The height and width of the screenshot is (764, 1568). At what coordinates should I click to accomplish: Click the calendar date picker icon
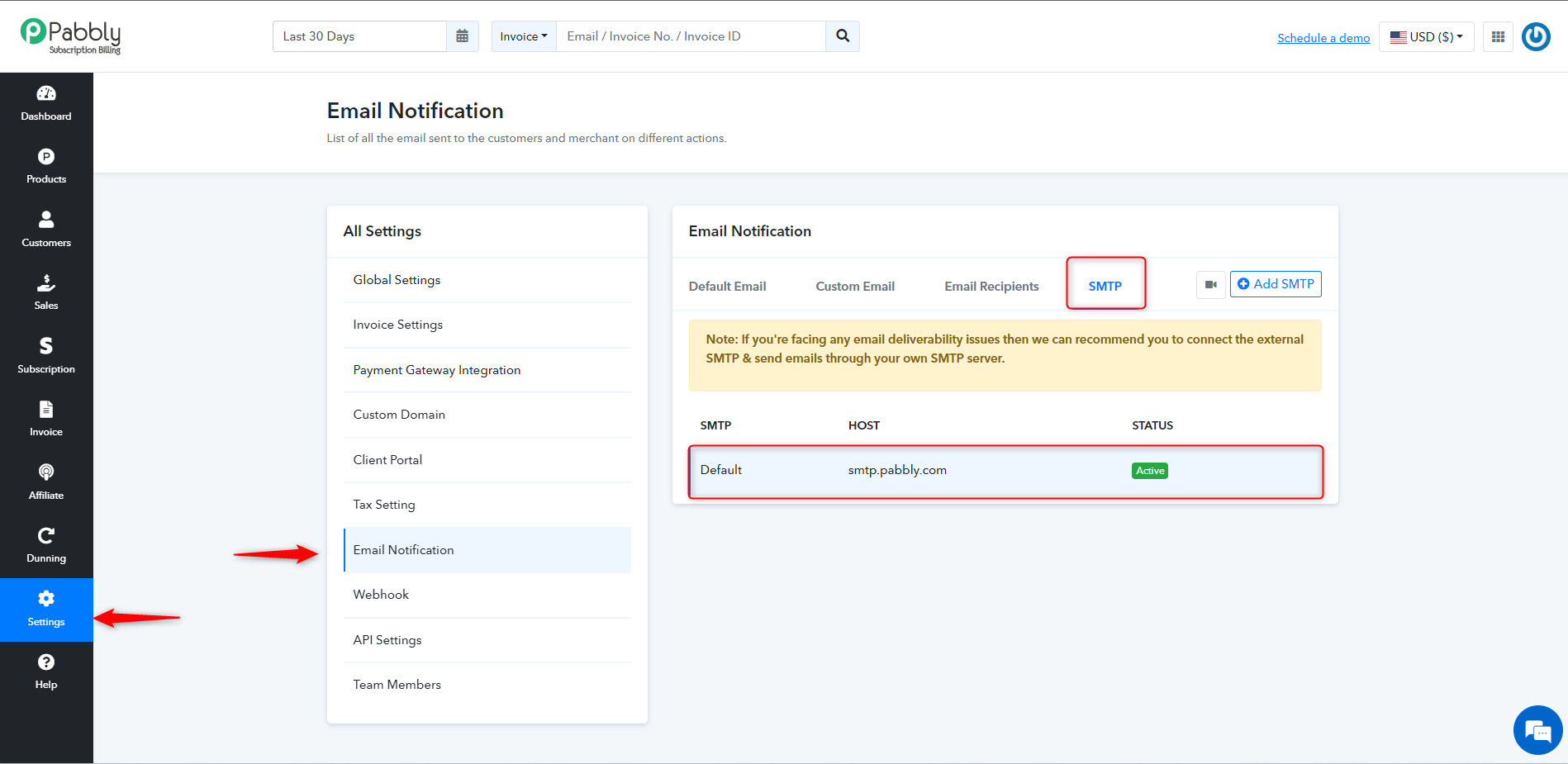(463, 36)
